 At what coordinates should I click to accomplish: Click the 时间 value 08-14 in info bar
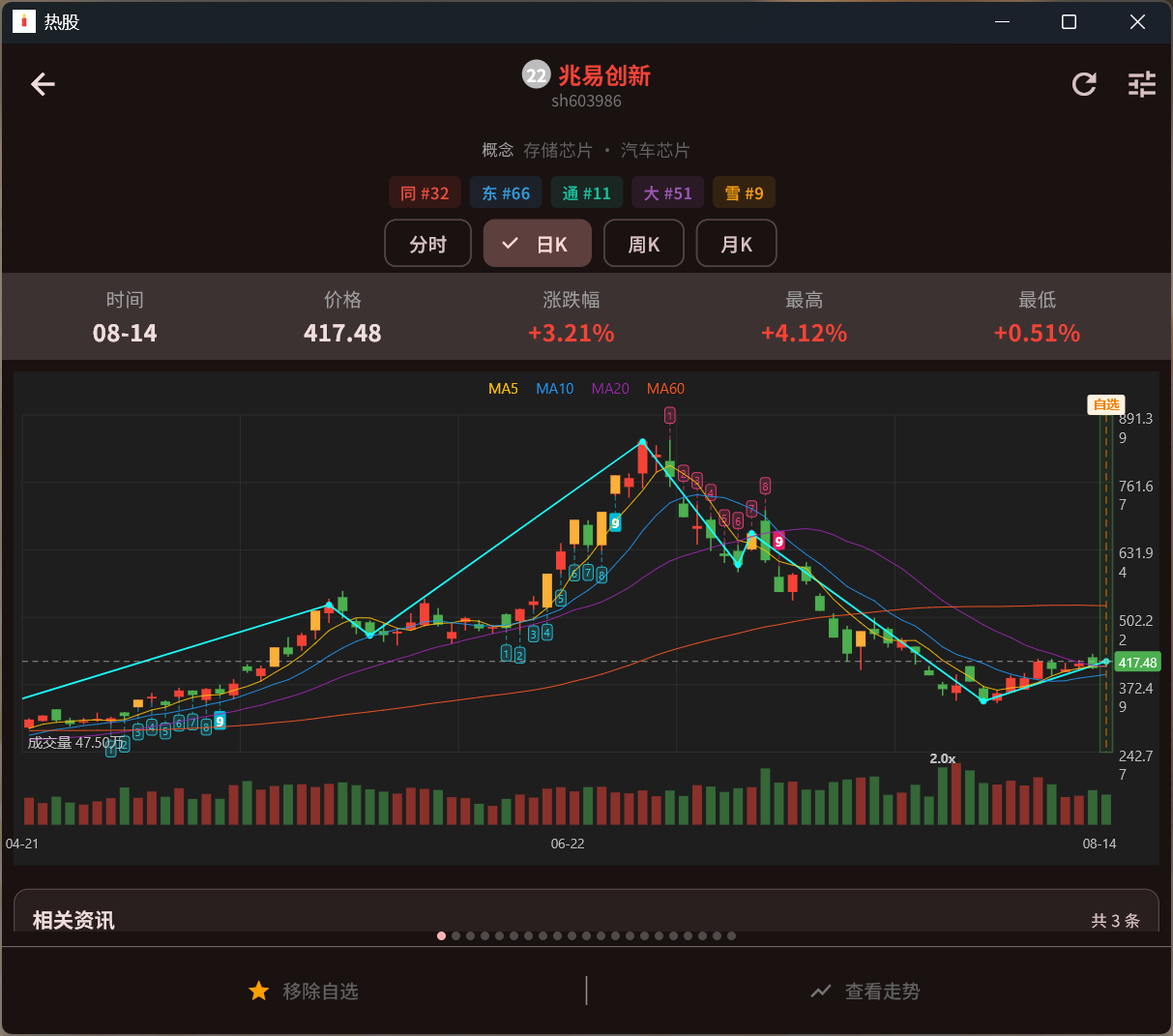(x=125, y=333)
